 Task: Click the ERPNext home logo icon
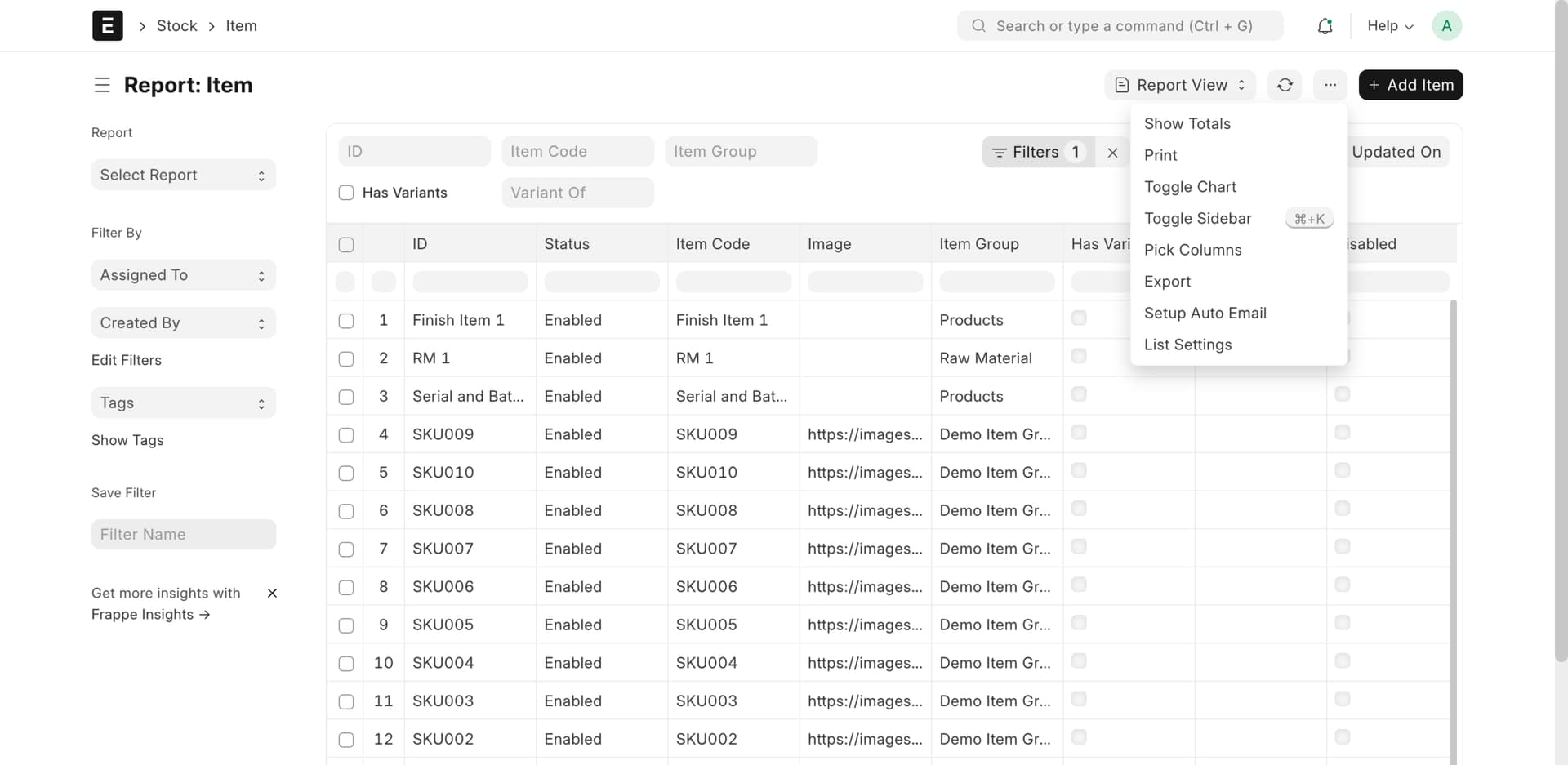coord(108,25)
